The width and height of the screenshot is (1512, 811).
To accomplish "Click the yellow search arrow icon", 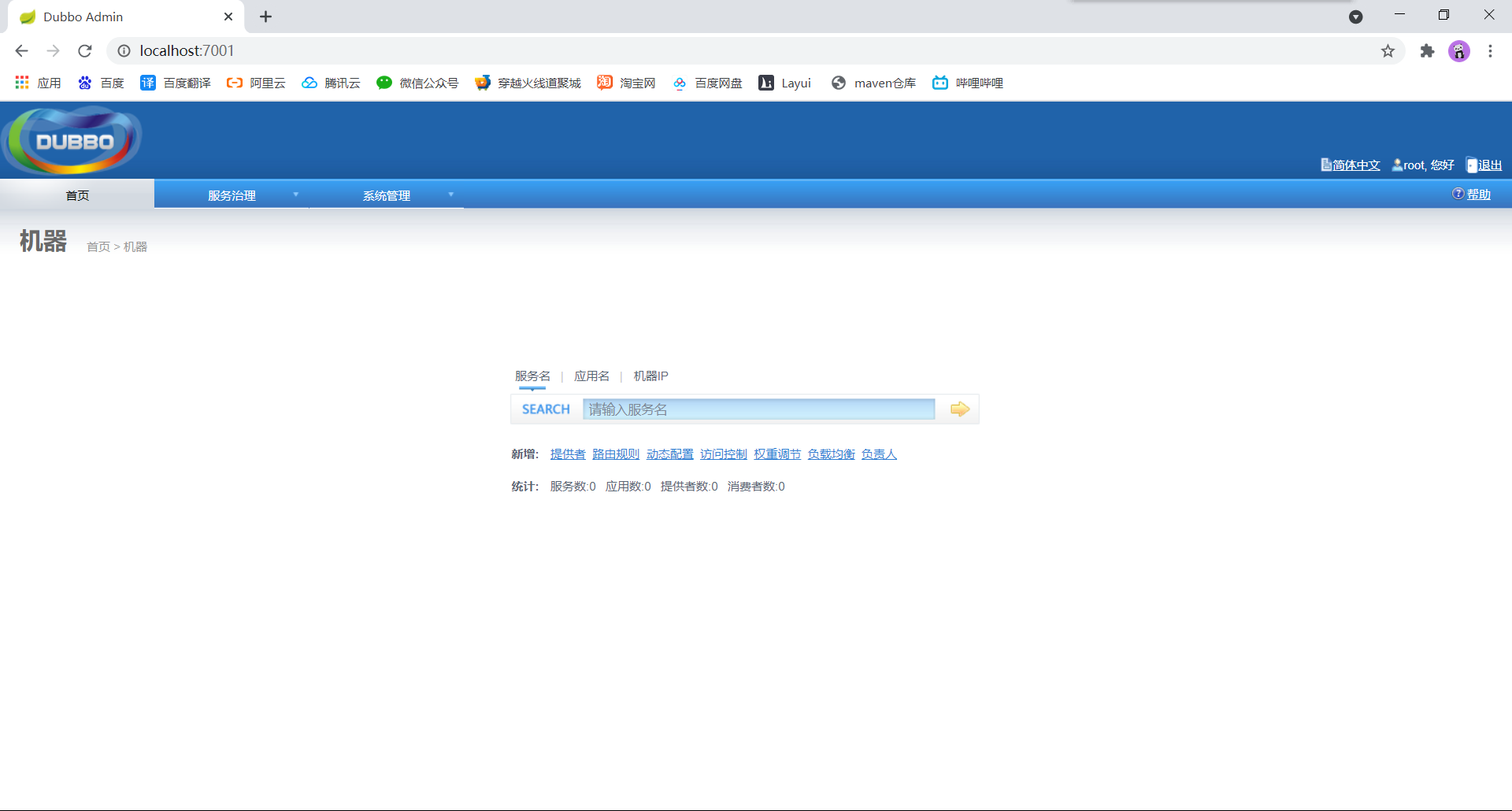I will click(959, 409).
